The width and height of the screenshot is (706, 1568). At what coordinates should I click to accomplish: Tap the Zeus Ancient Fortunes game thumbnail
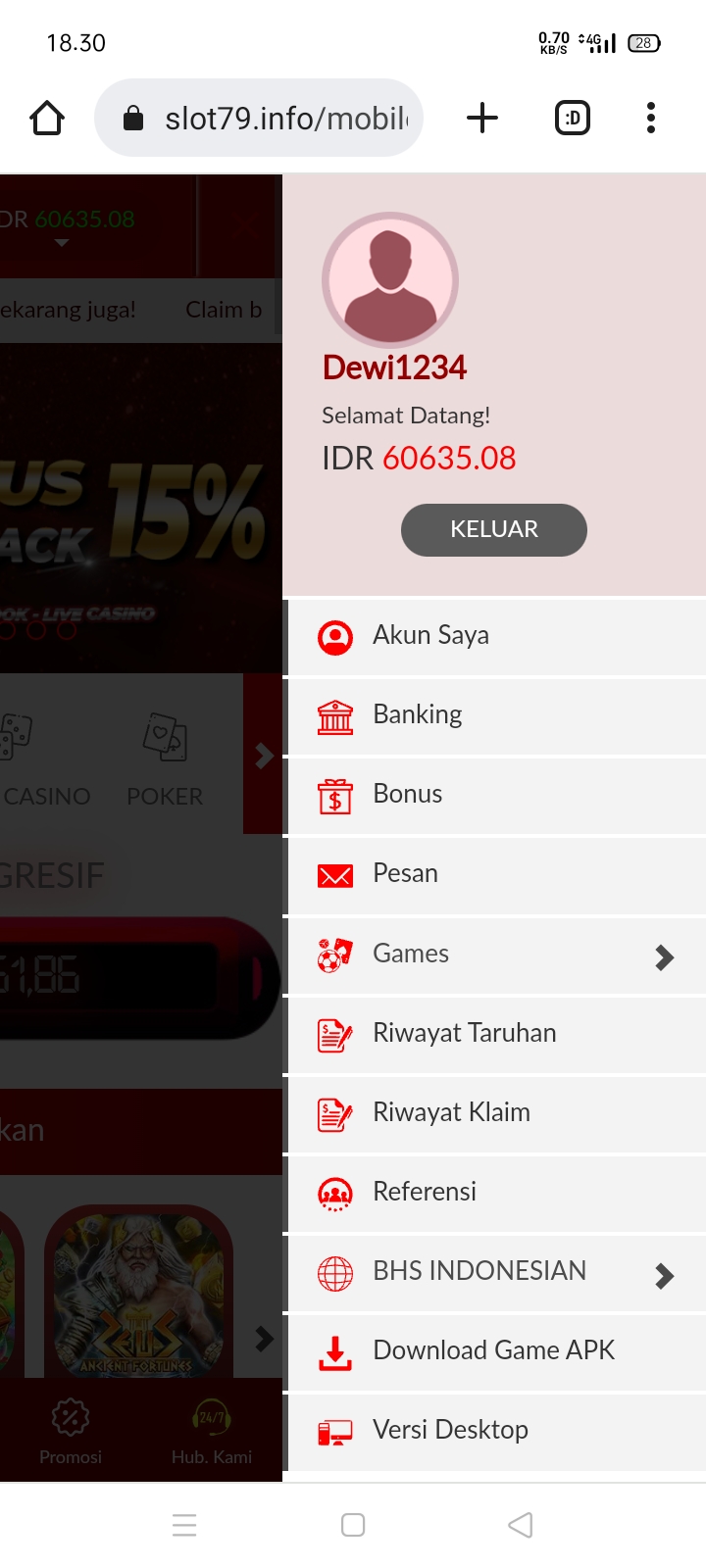point(139,1292)
